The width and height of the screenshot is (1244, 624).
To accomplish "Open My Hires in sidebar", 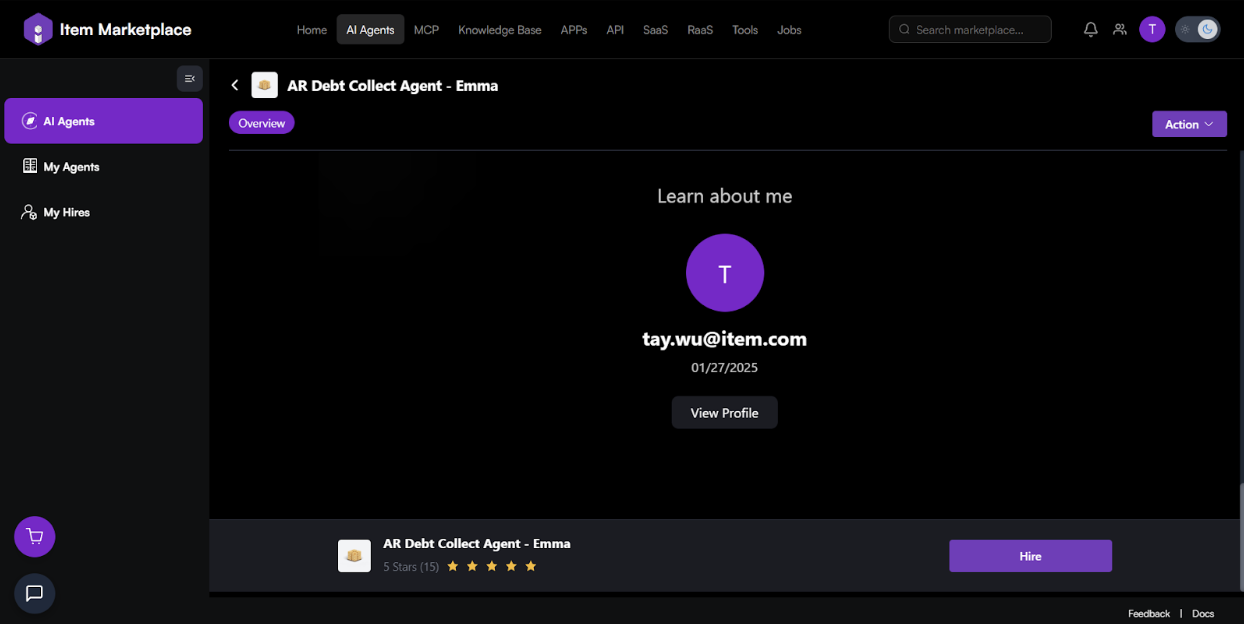I will click(67, 213).
